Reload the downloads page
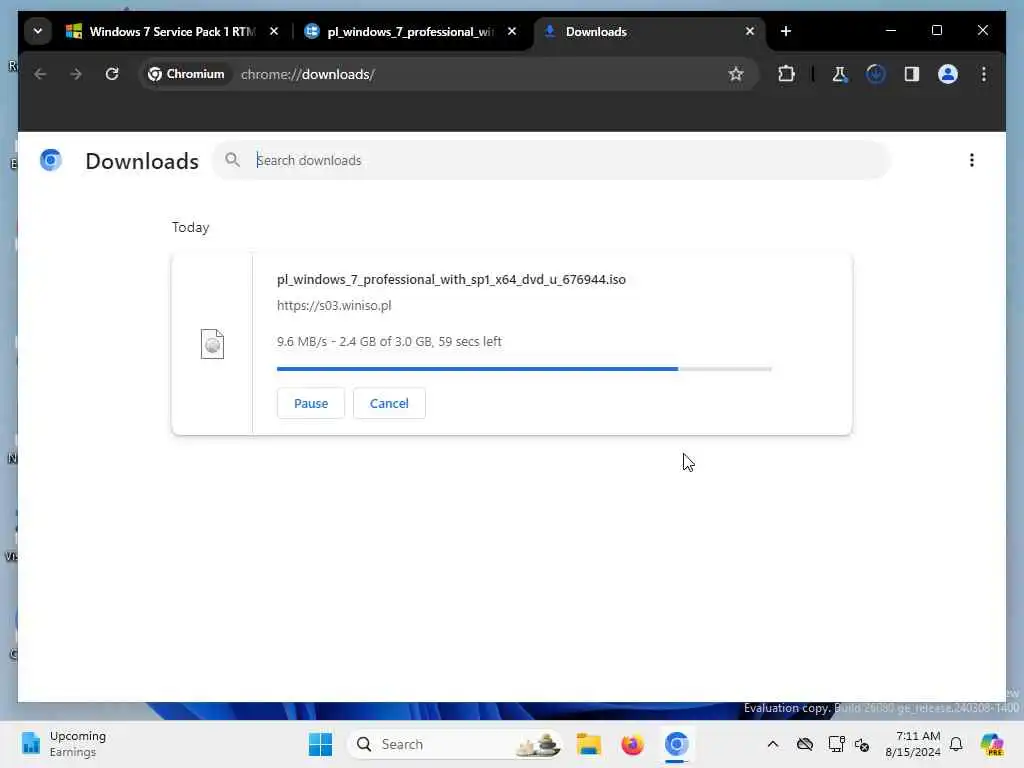The image size is (1024, 768). pos(112,74)
